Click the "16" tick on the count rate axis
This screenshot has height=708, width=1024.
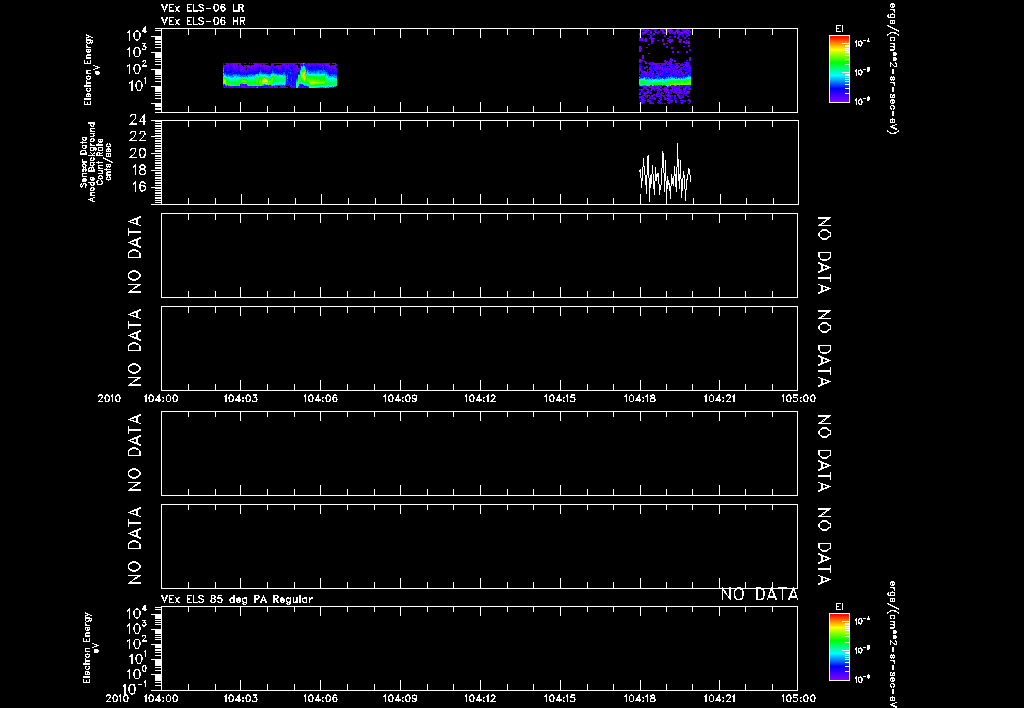click(138, 187)
